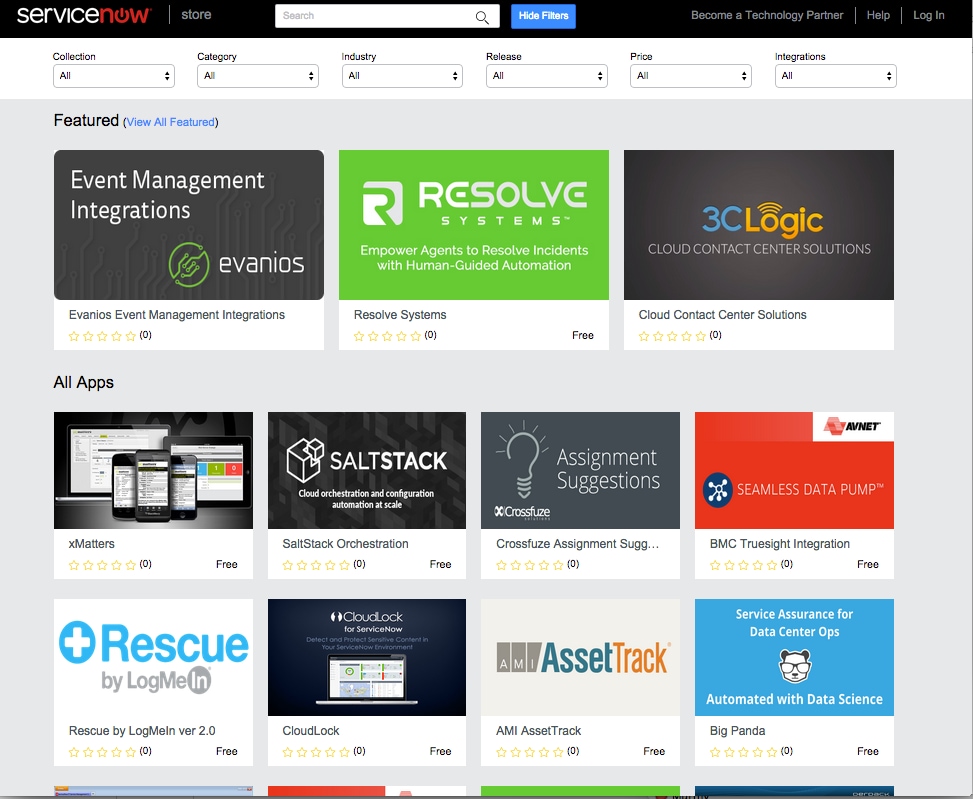Open the Help menu
This screenshot has height=799, width=973.
[x=877, y=15]
